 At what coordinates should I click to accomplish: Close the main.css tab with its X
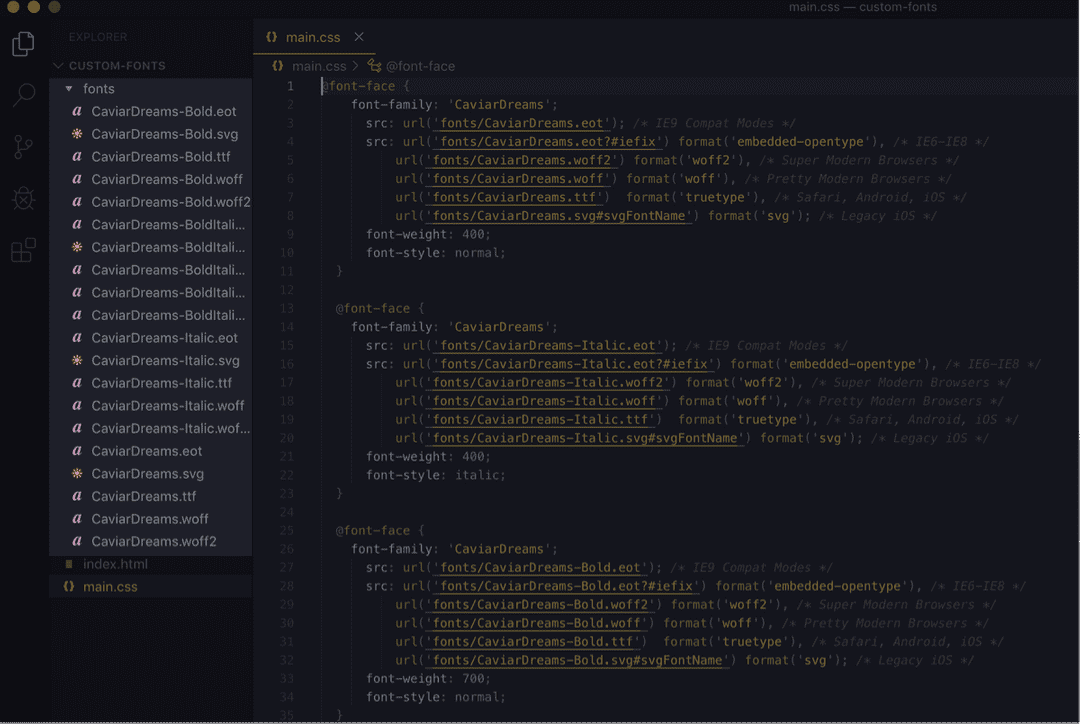pyautogui.click(x=359, y=36)
